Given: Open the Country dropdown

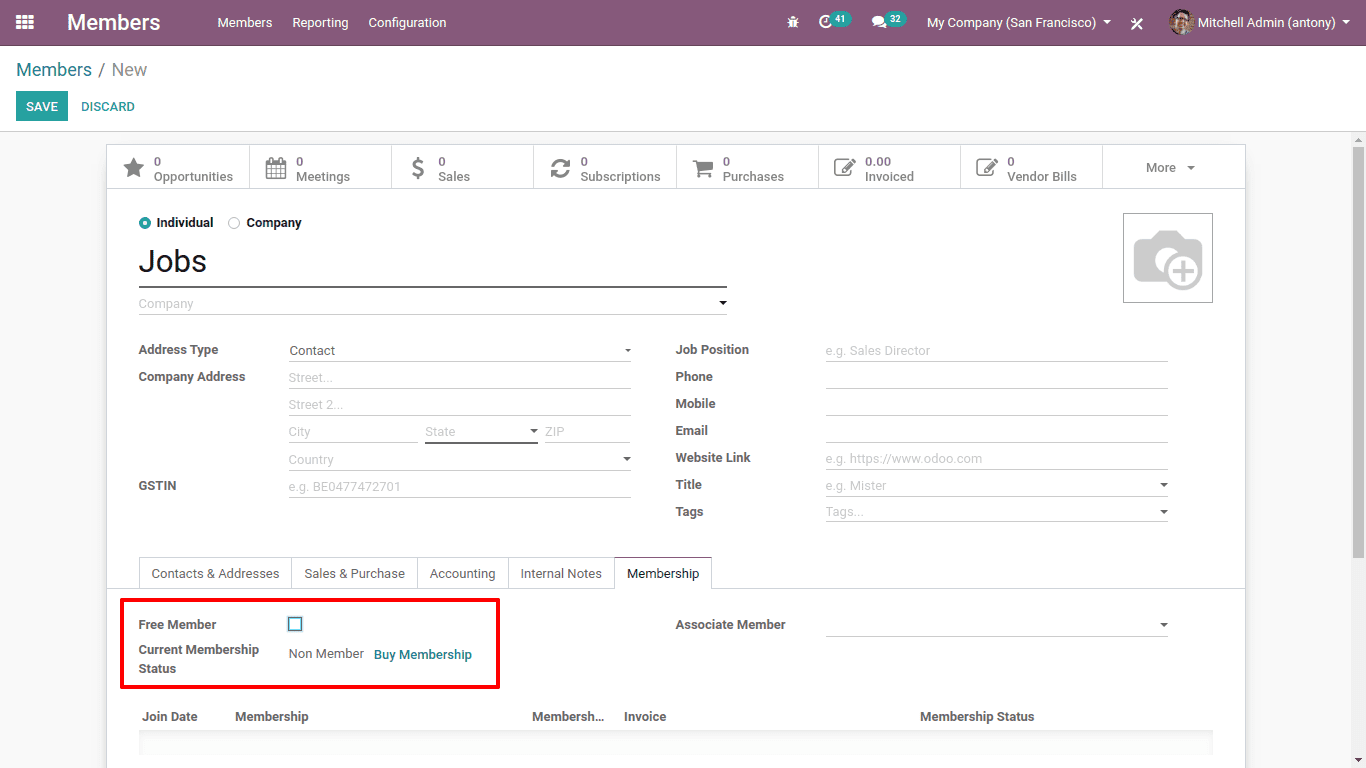Looking at the screenshot, I should click(460, 460).
